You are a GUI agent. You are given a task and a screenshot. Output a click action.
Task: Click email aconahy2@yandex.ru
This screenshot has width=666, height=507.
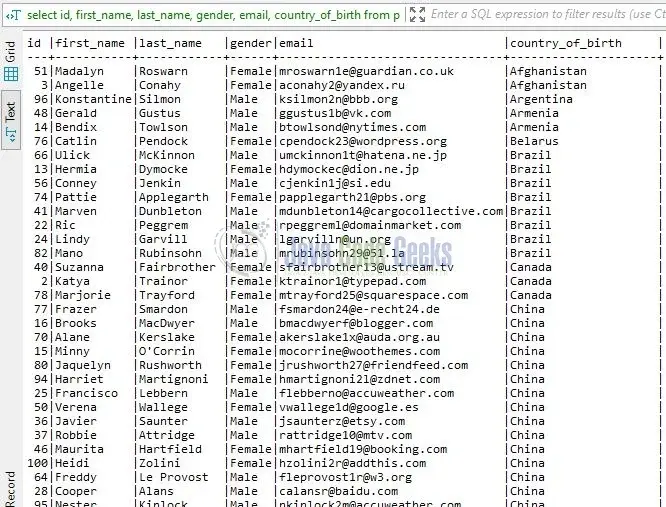[x=342, y=85]
